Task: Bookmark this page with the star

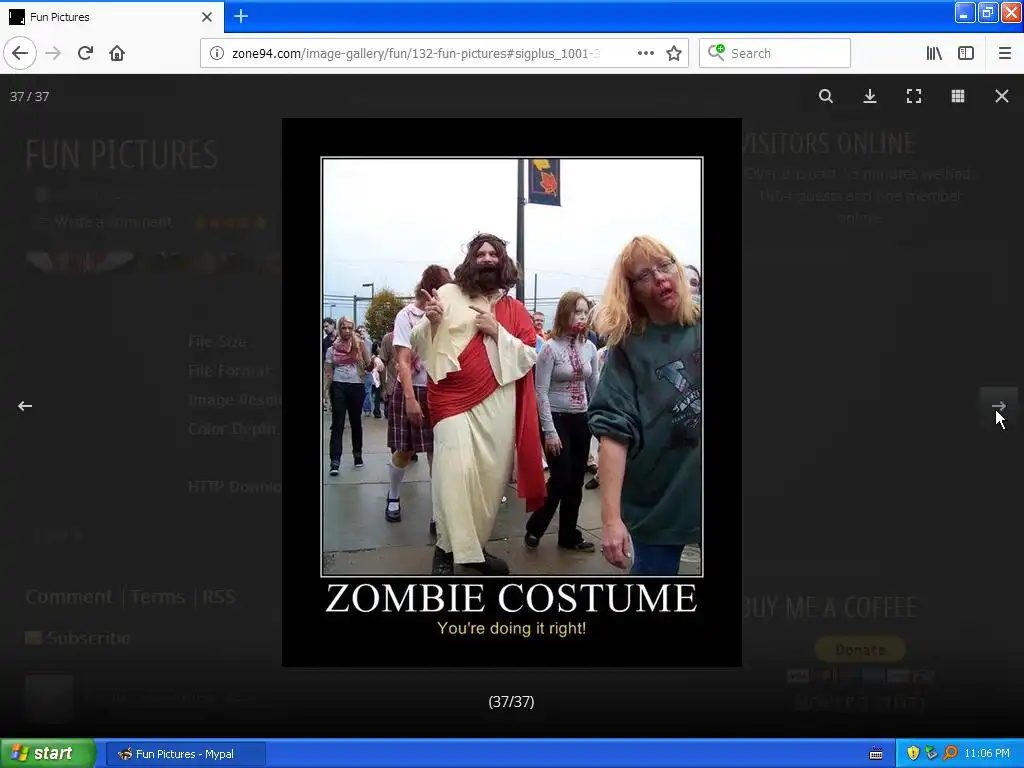Action: click(674, 53)
